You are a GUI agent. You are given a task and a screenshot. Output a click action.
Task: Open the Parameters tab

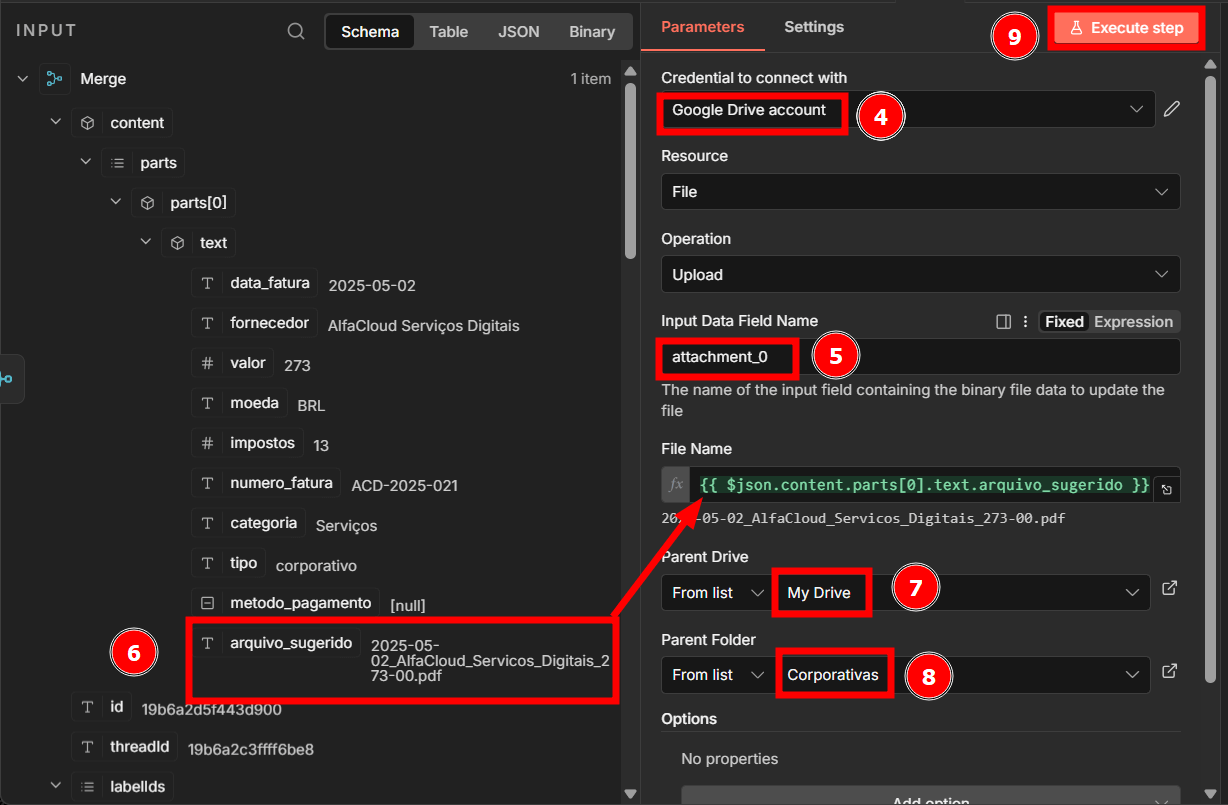[702, 27]
